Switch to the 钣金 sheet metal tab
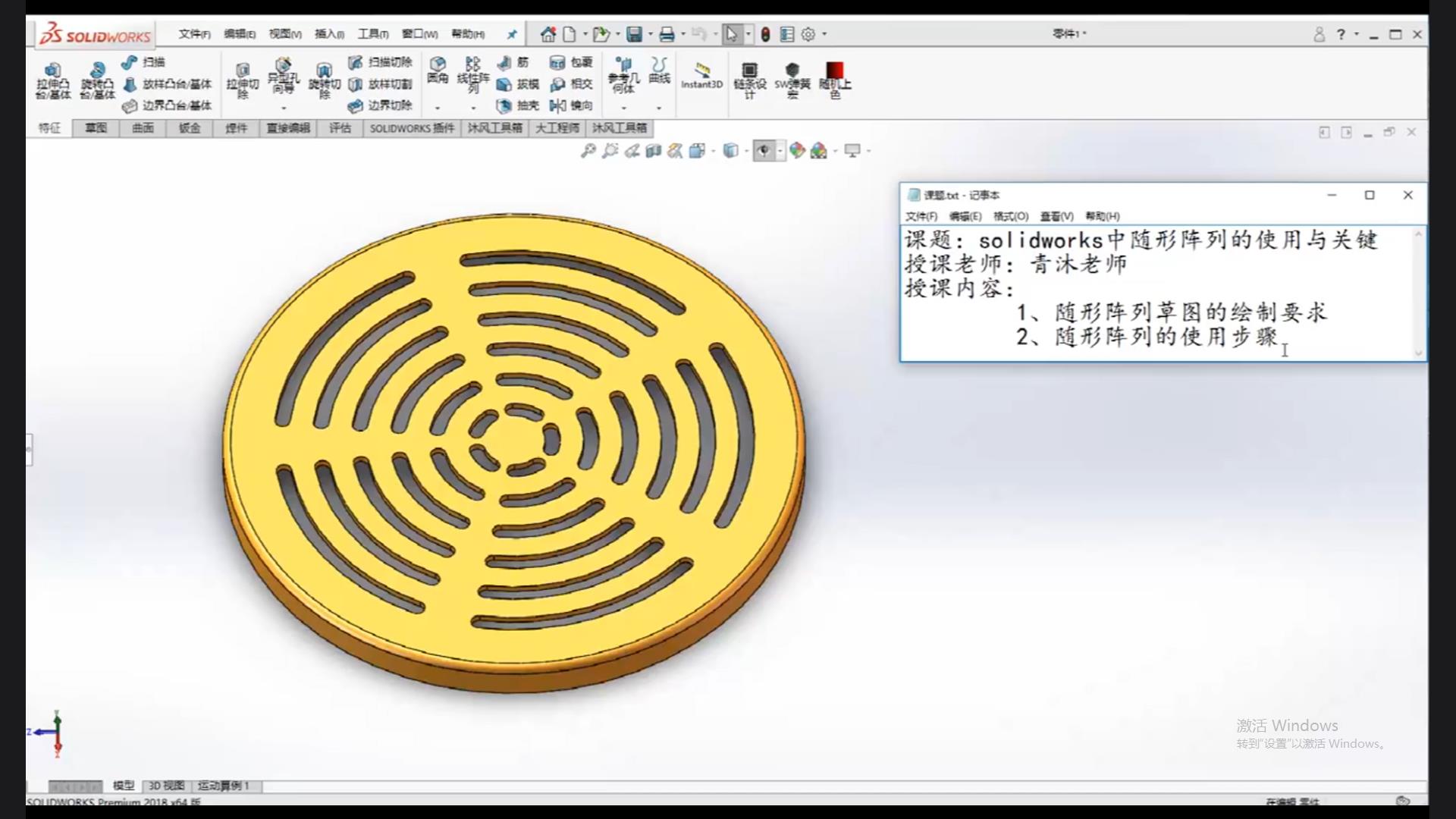Viewport: 1456px width, 819px height. (x=190, y=128)
